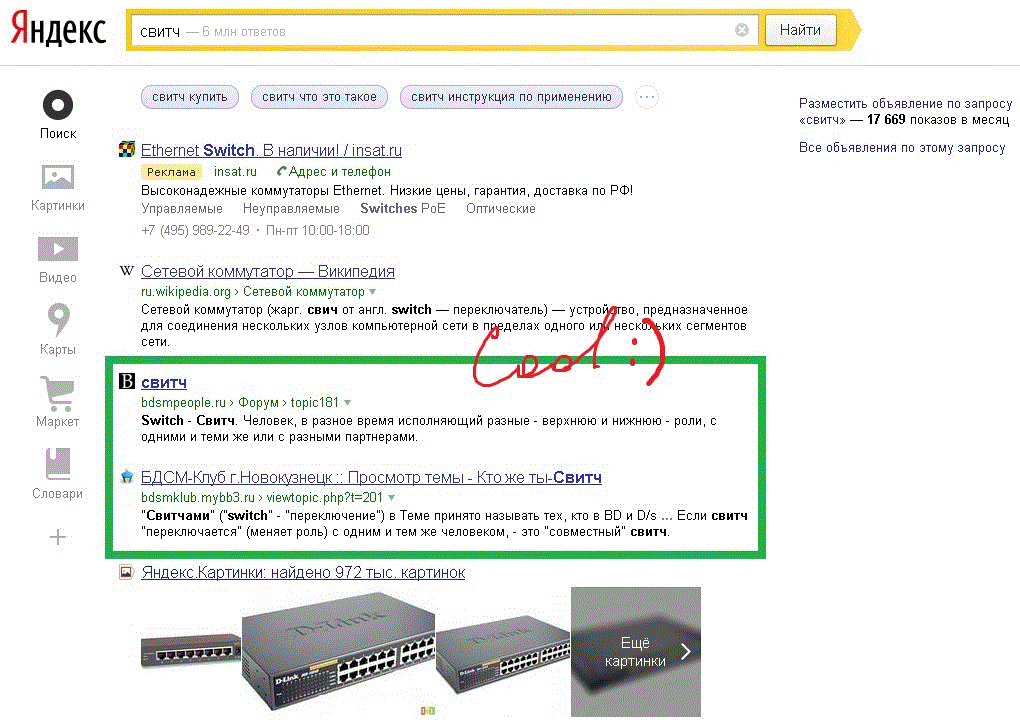Open the 'БДСМ-Клуб г.Новокузнецк' result link
This screenshot has height=724, width=1020.
click(371, 477)
